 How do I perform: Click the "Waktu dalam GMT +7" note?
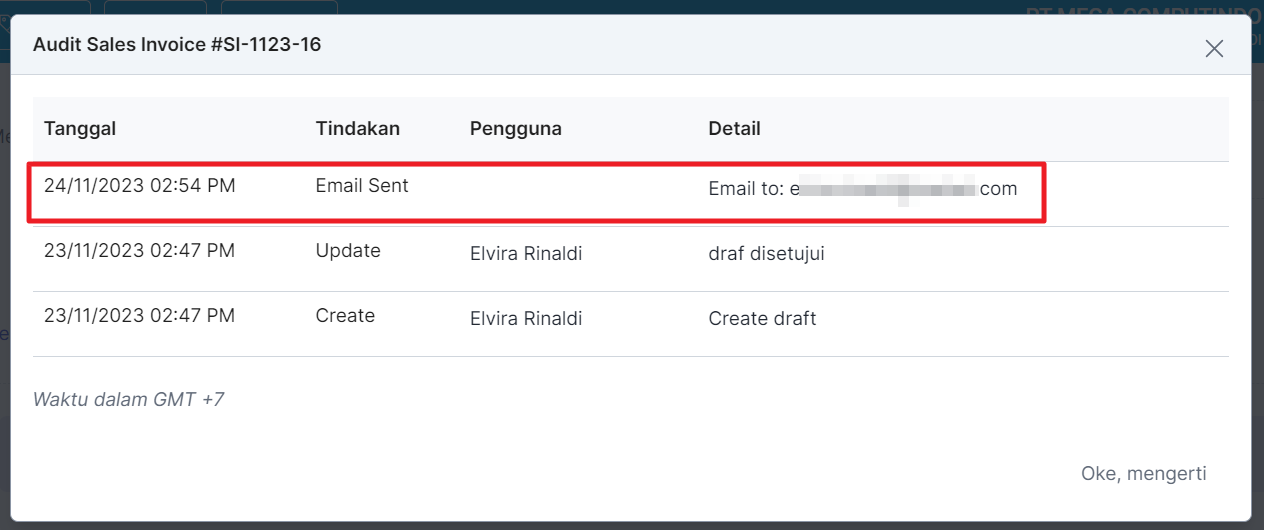click(x=128, y=400)
